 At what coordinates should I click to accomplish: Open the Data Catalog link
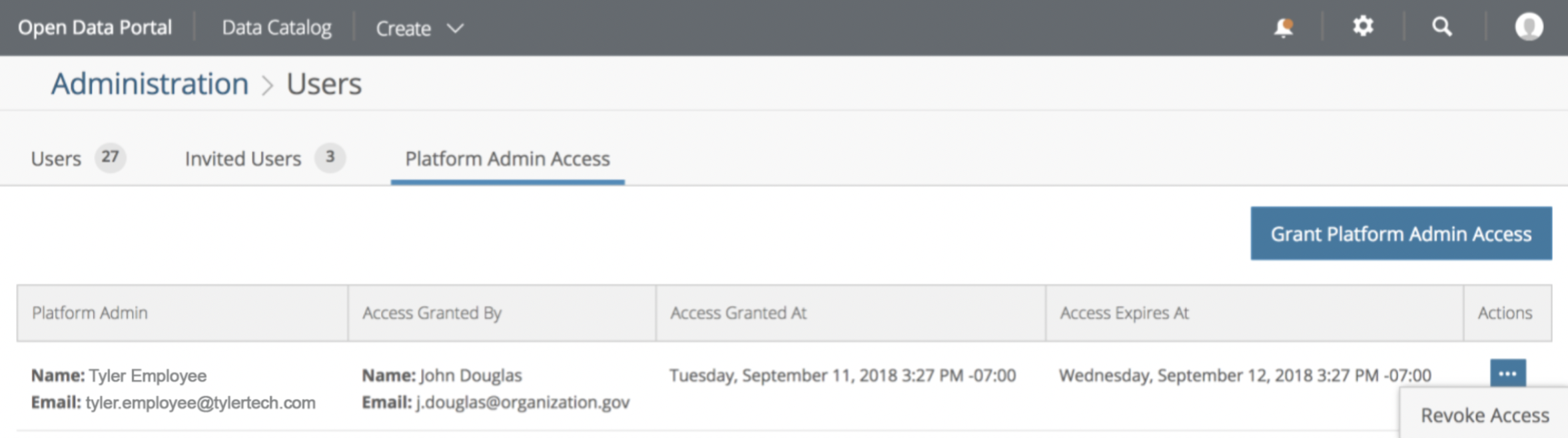coord(276,27)
